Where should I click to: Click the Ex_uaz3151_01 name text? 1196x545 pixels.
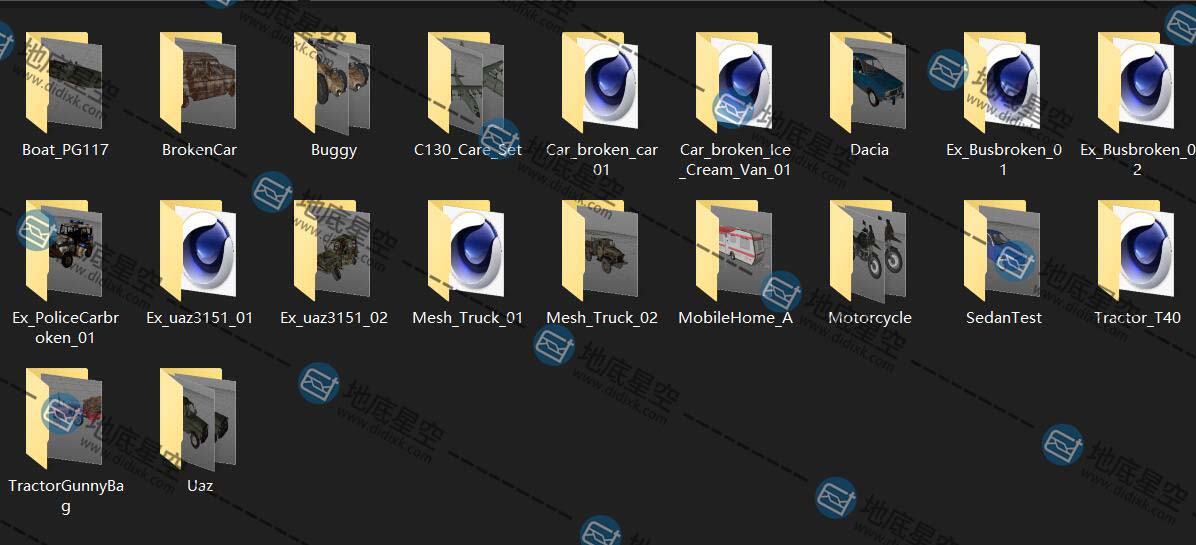(x=200, y=318)
